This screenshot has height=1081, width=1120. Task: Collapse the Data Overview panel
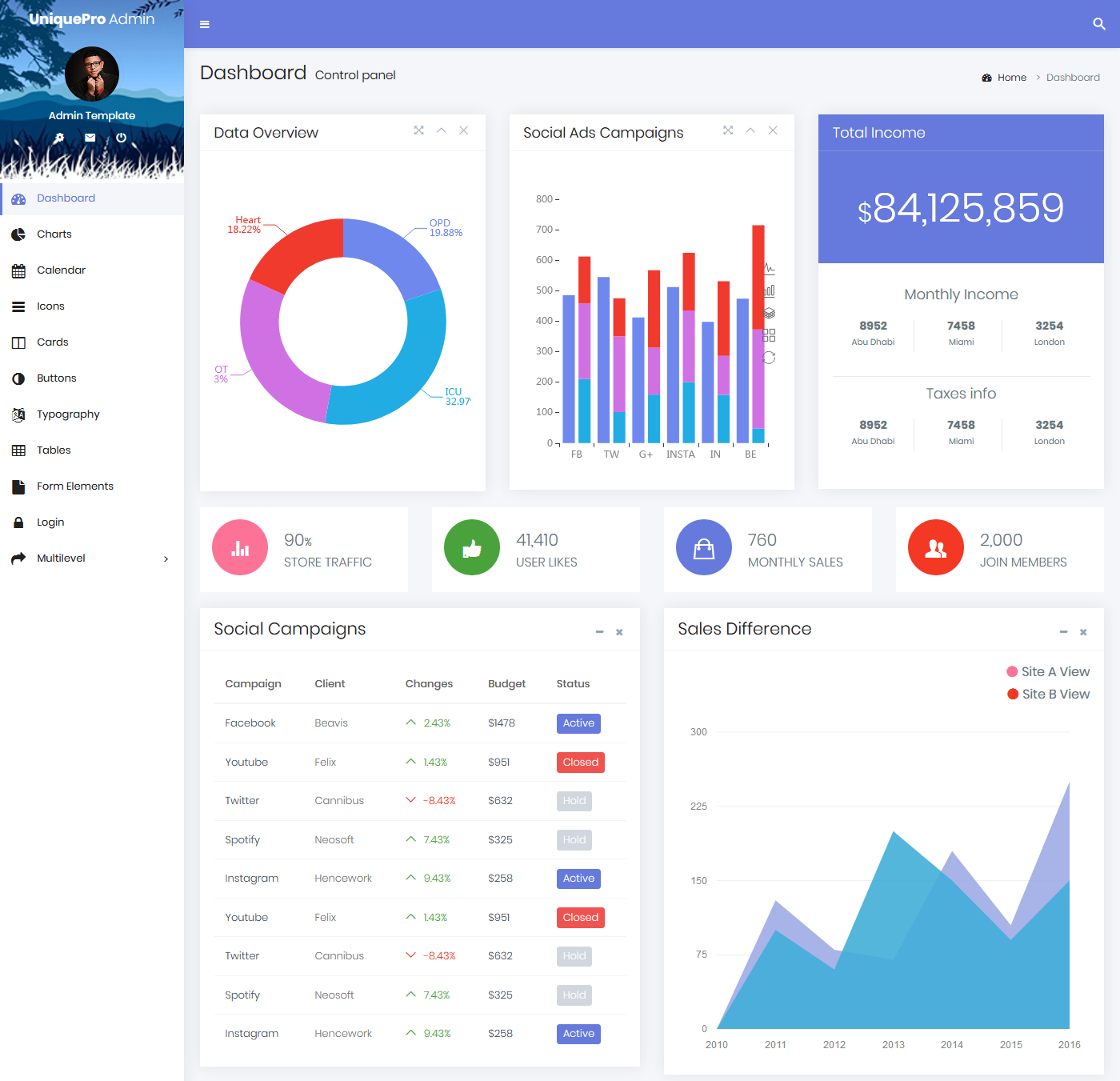441,130
